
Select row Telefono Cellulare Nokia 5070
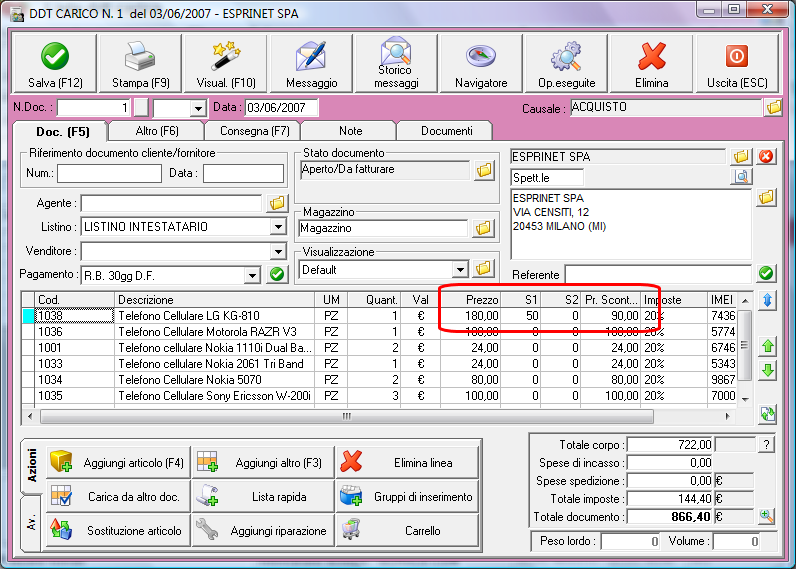tap(379, 380)
